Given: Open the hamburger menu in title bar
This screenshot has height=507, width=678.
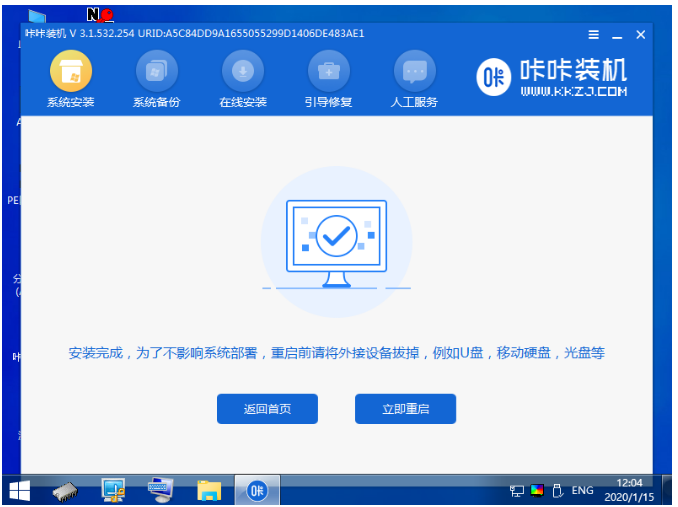Looking at the screenshot, I should 594,35.
